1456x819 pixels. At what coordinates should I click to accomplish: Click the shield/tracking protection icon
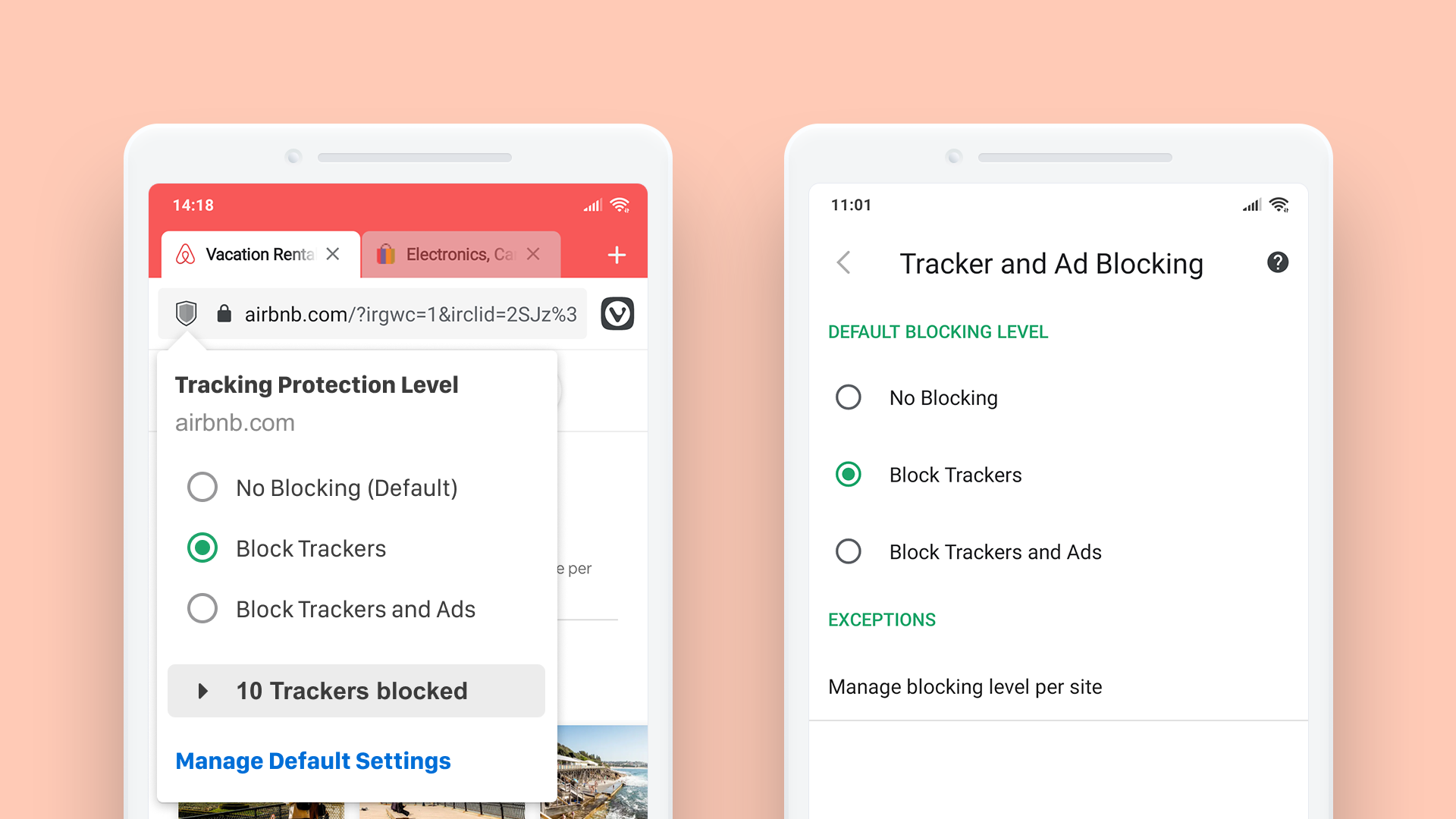click(190, 314)
